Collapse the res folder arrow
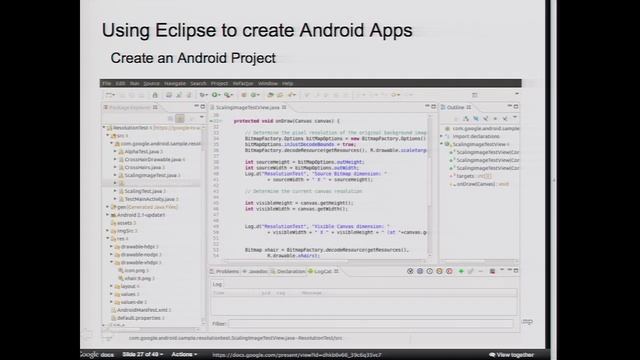Image resolution: width=640 pixels, height=360 pixels. click(x=108, y=238)
